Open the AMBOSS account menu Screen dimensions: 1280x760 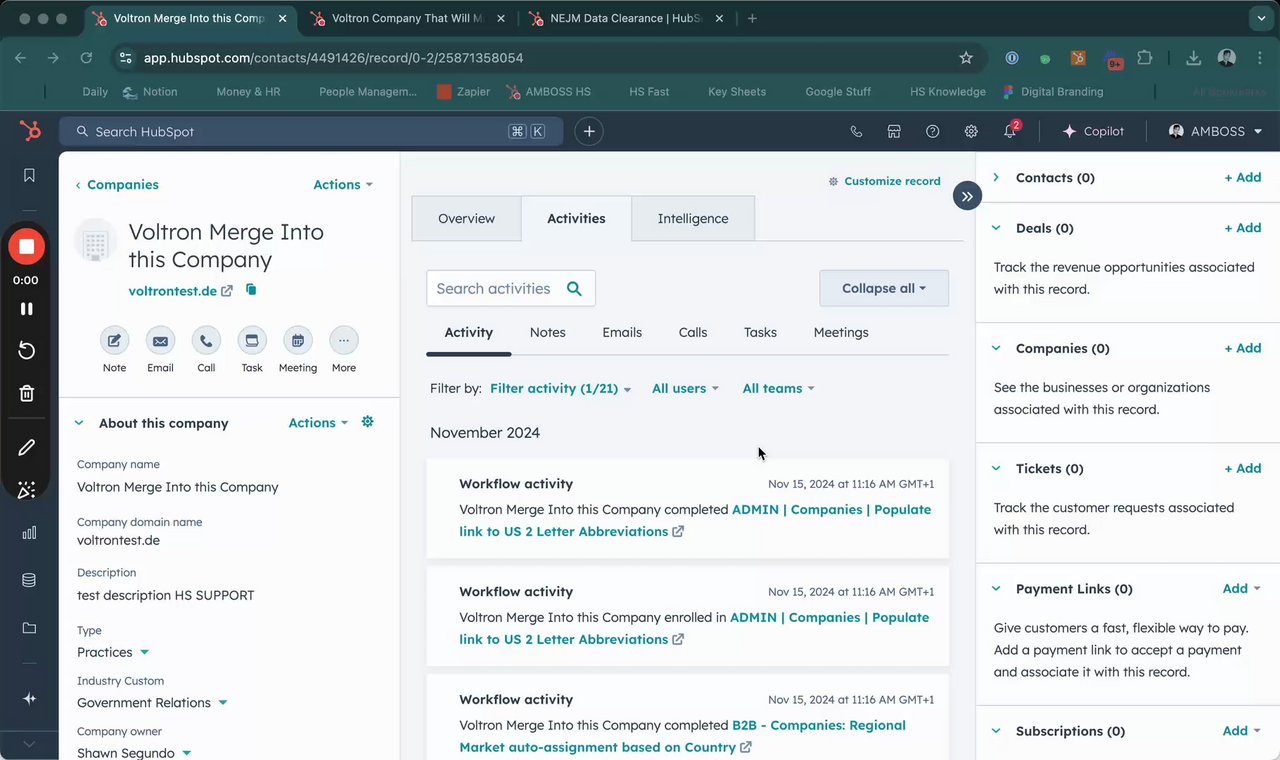click(1215, 131)
